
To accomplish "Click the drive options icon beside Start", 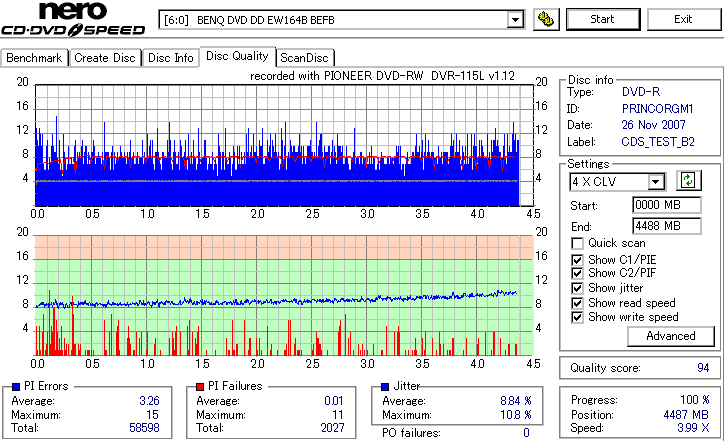I will pos(546,19).
